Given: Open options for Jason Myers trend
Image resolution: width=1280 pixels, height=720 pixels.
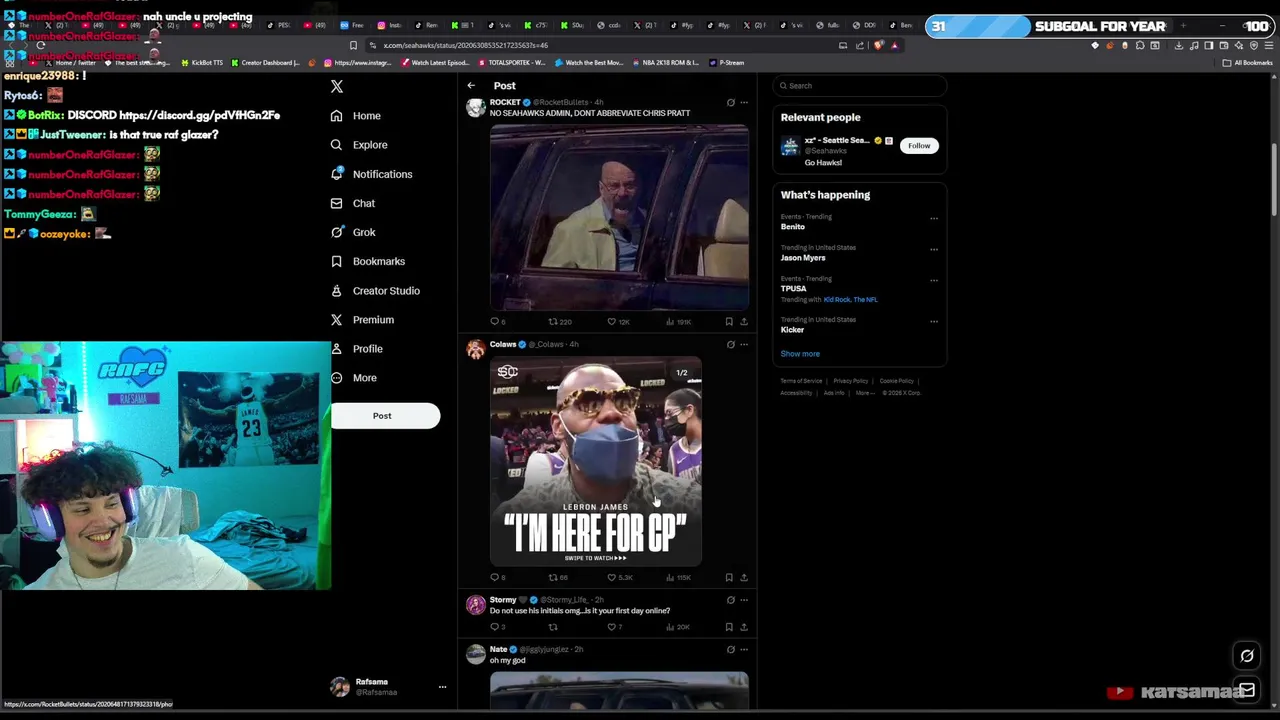Looking at the screenshot, I should (x=934, y=249).
